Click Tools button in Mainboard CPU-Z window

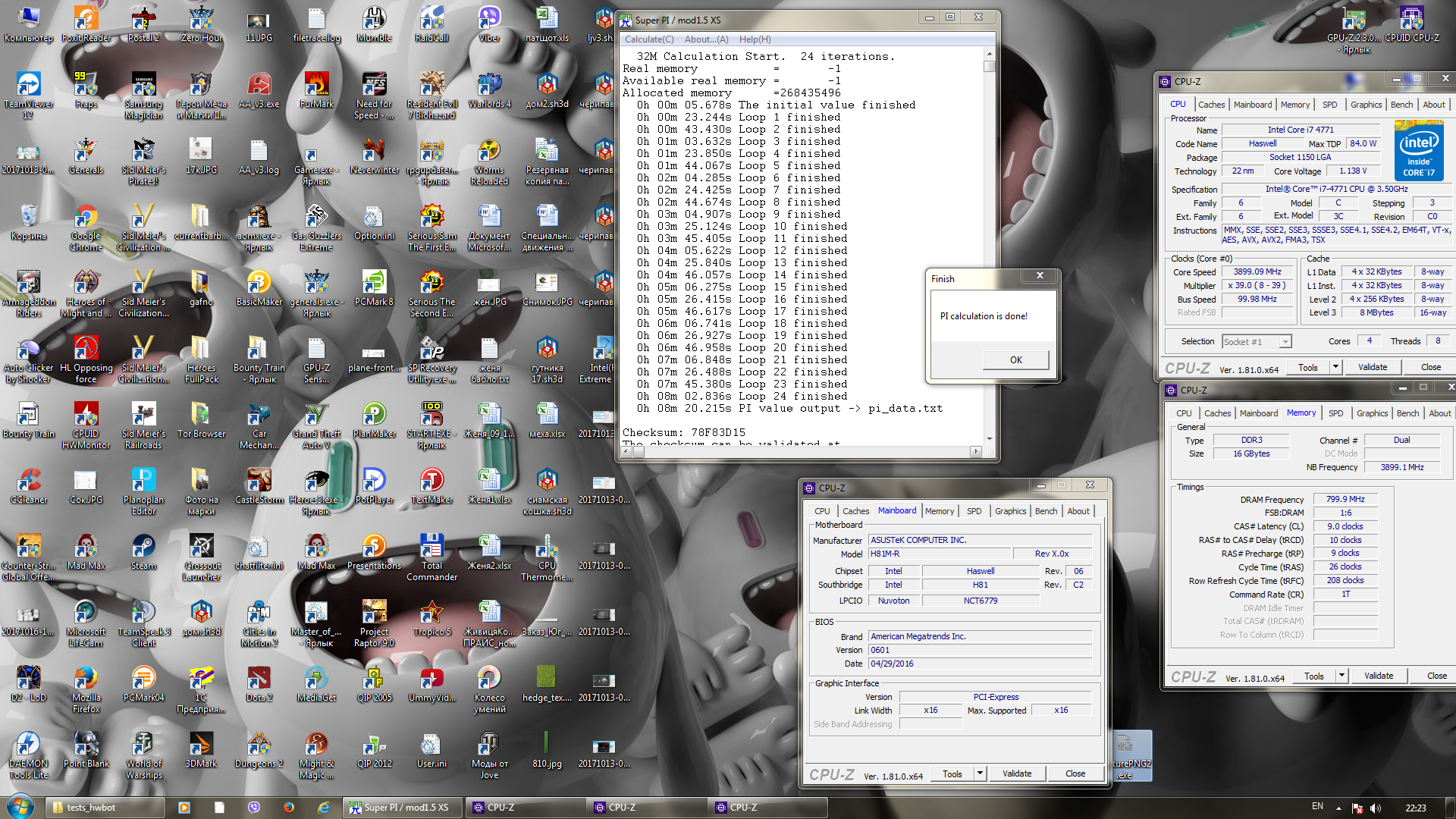(x=952, y=774)
